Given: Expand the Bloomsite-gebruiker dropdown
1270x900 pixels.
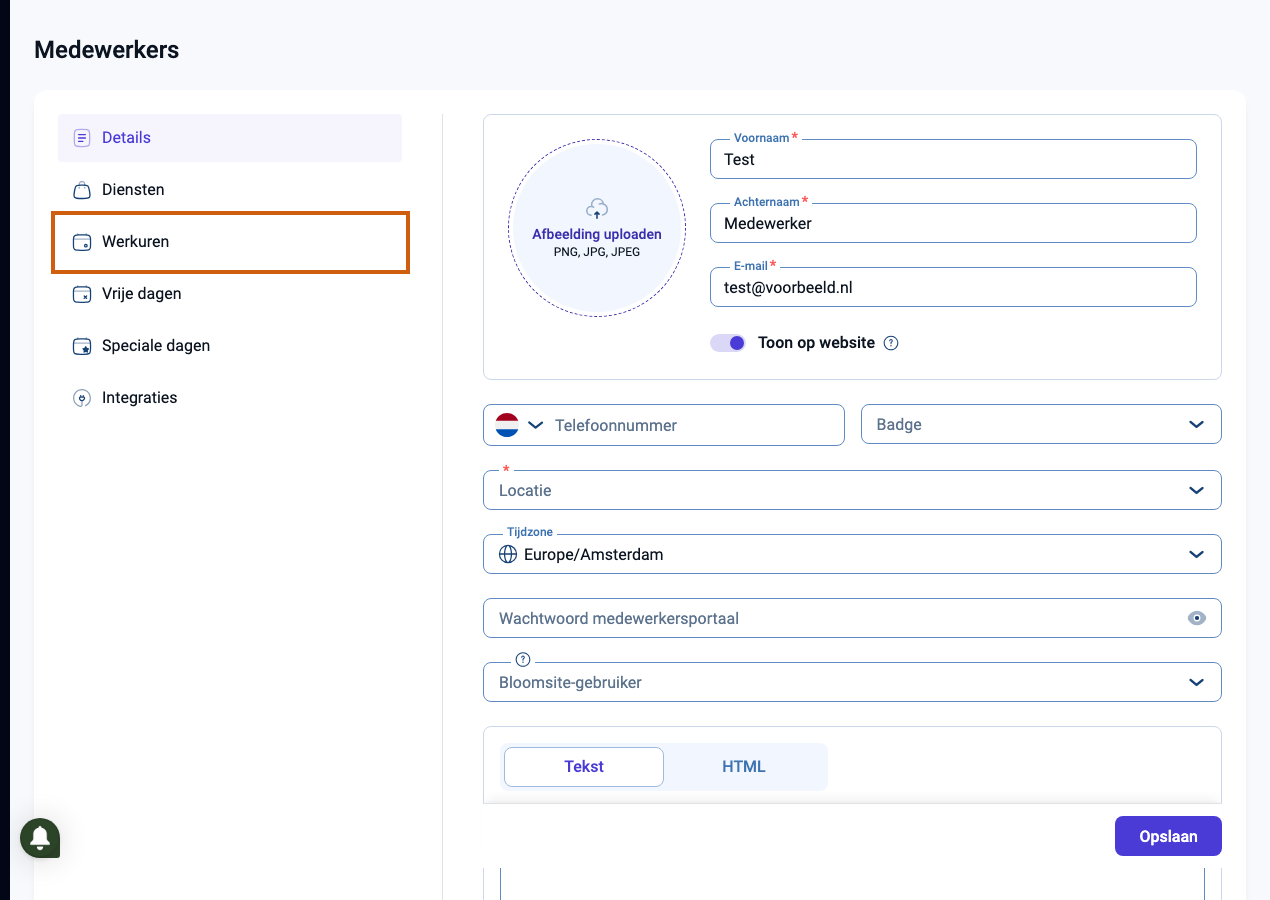Looking at the screenshot, I should (852, 682).
